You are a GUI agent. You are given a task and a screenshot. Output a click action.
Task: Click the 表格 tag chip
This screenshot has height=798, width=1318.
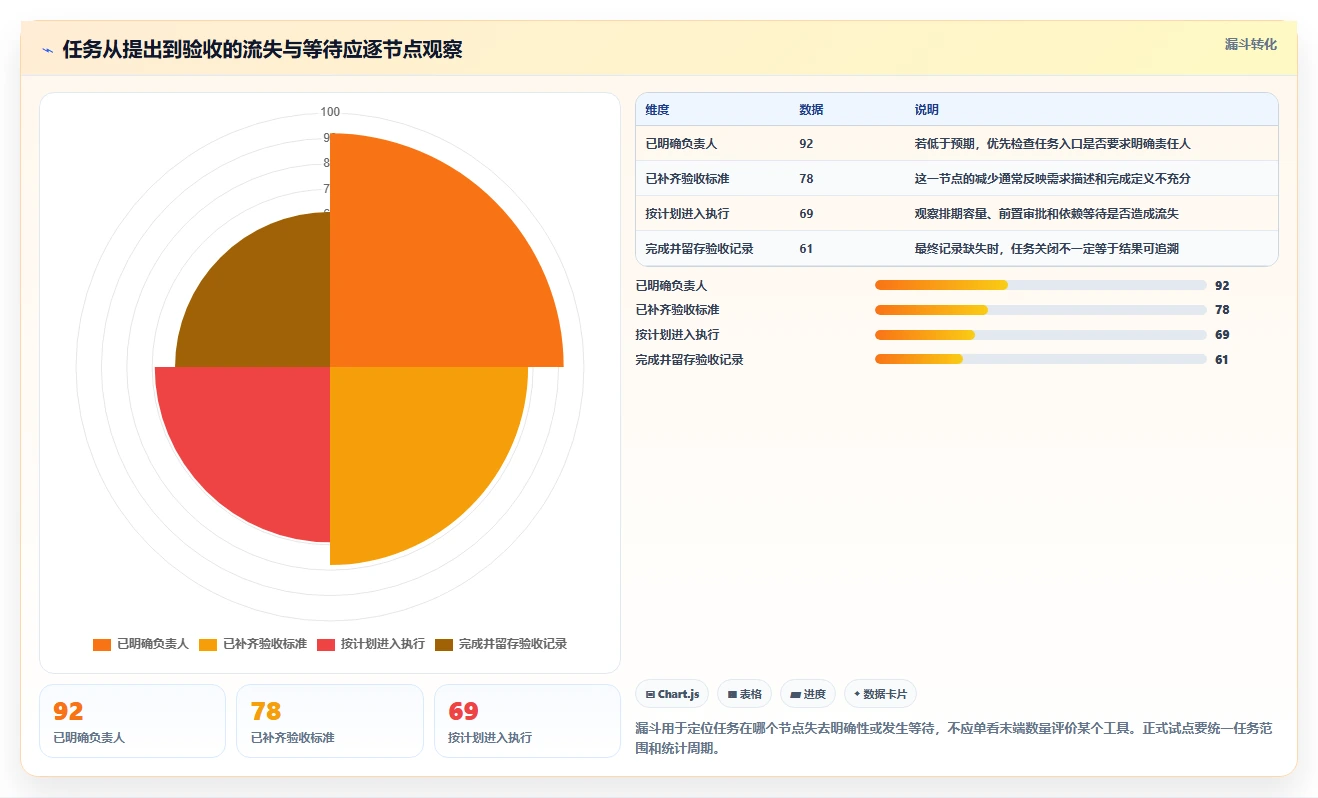click(744, 694)
